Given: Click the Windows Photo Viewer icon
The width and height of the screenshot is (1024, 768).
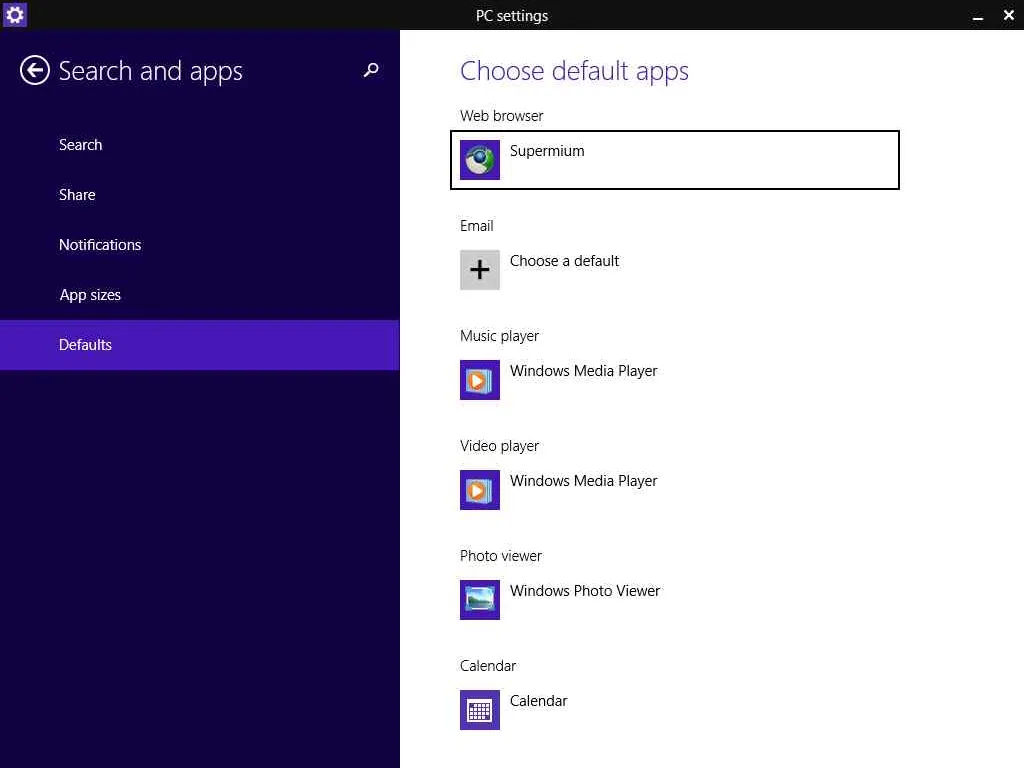Looking at the screenshot, I should coord(480,600).
